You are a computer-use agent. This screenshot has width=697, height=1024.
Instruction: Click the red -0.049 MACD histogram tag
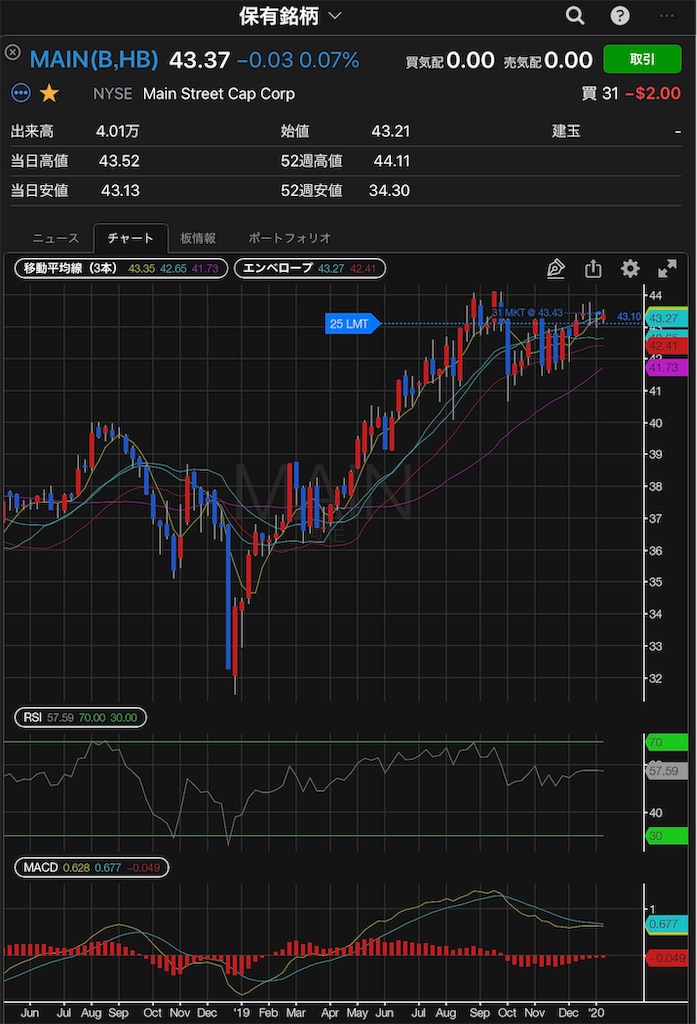click(x=666, y=958)
